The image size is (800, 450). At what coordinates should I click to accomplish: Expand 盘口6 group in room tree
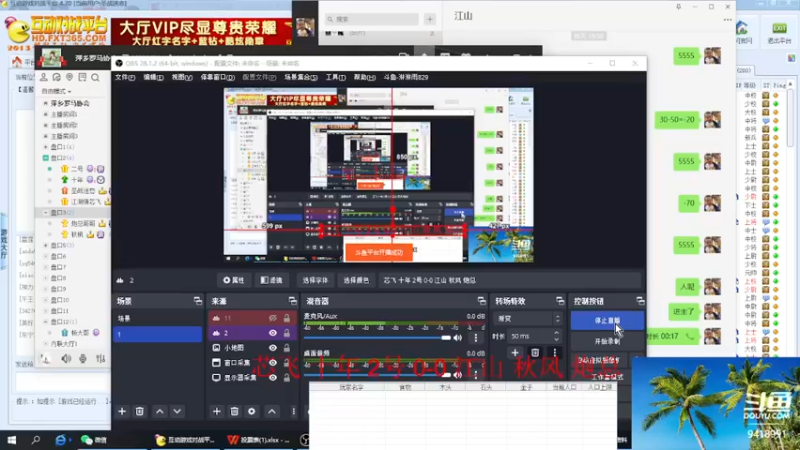45,256
